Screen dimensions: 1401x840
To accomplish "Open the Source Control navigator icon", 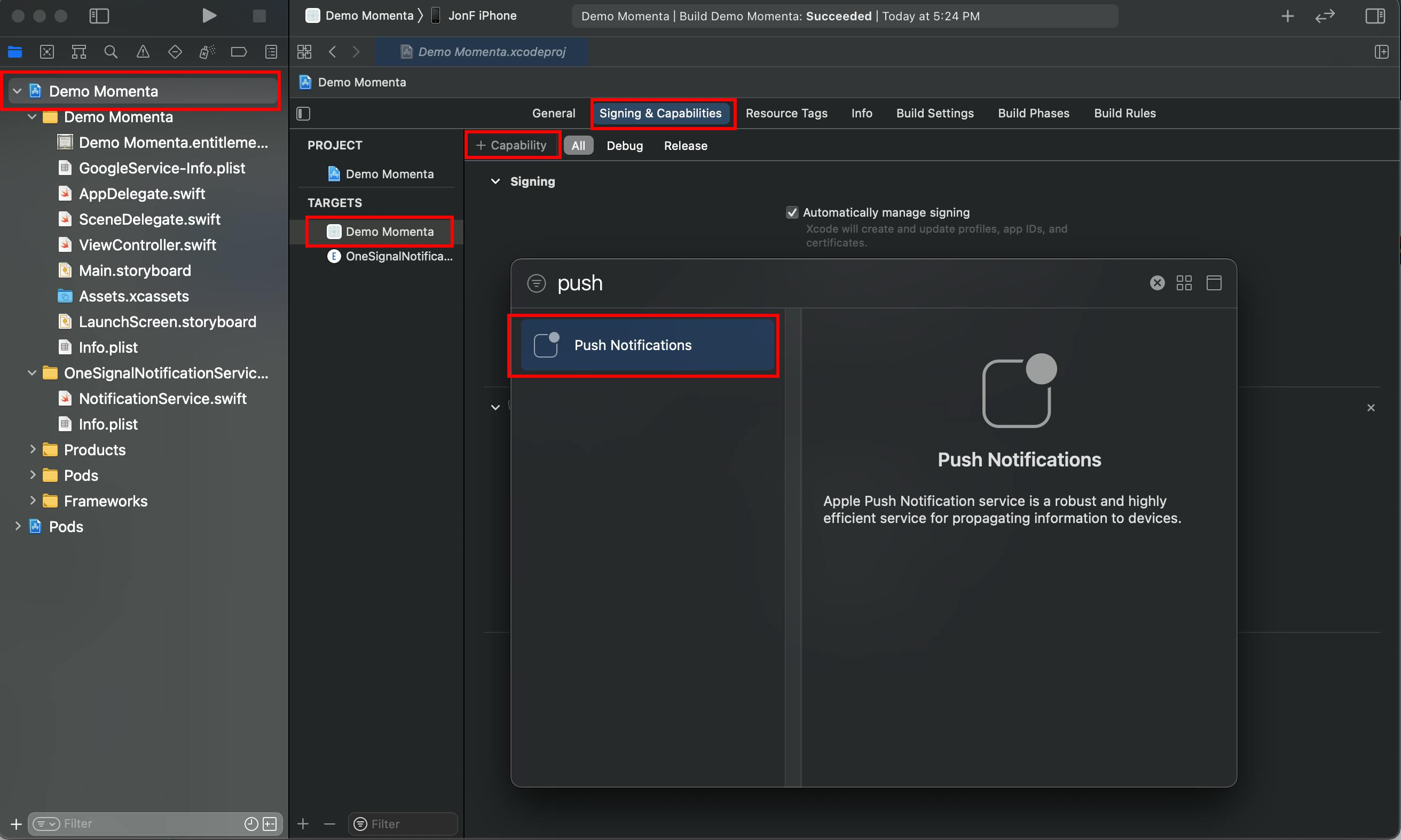I will (47, 52).
